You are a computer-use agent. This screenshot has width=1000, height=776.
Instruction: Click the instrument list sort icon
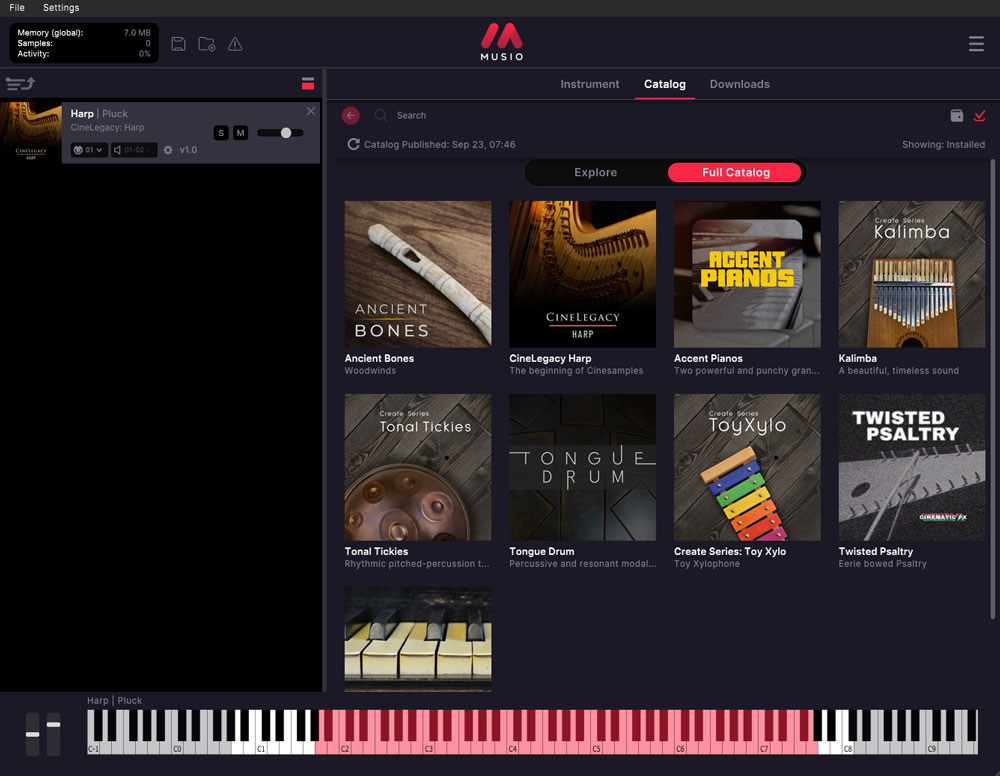pyautogui.click(x=20, y=84)
